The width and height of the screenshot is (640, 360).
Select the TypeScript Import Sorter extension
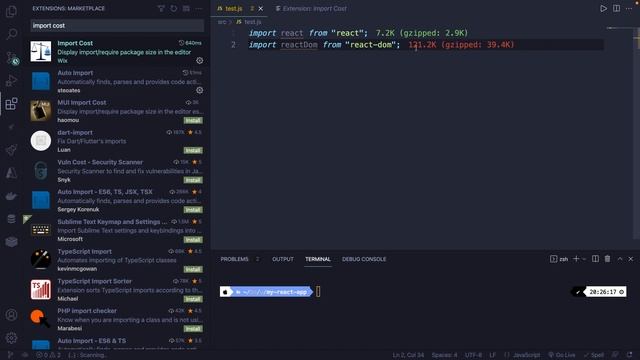point(117,290)
